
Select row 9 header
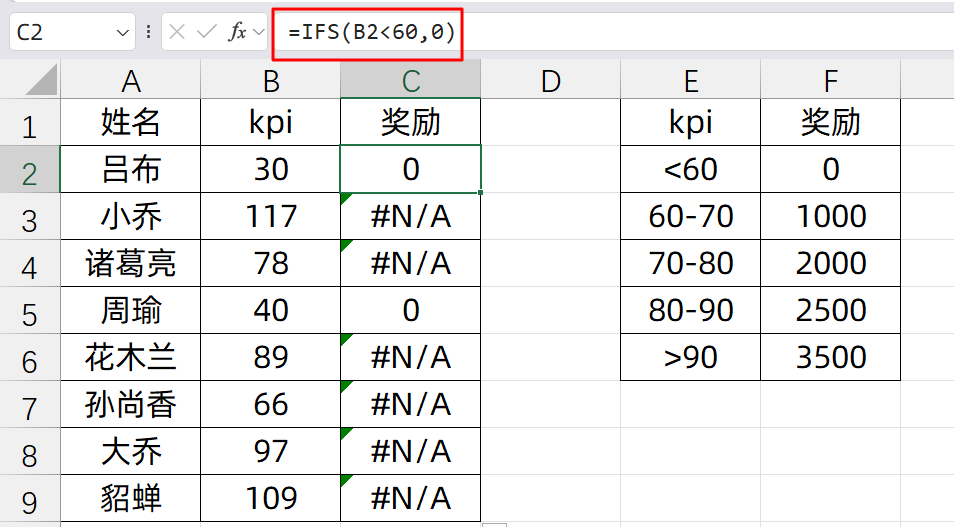(30, 498)
